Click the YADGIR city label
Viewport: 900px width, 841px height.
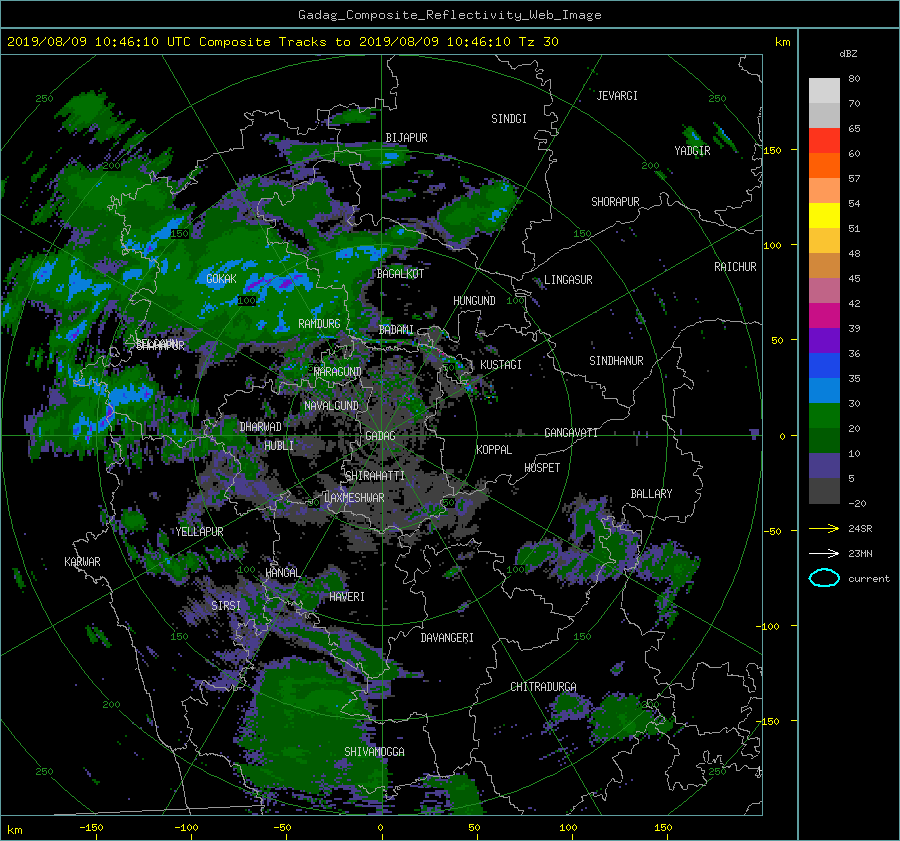[692, 151]
